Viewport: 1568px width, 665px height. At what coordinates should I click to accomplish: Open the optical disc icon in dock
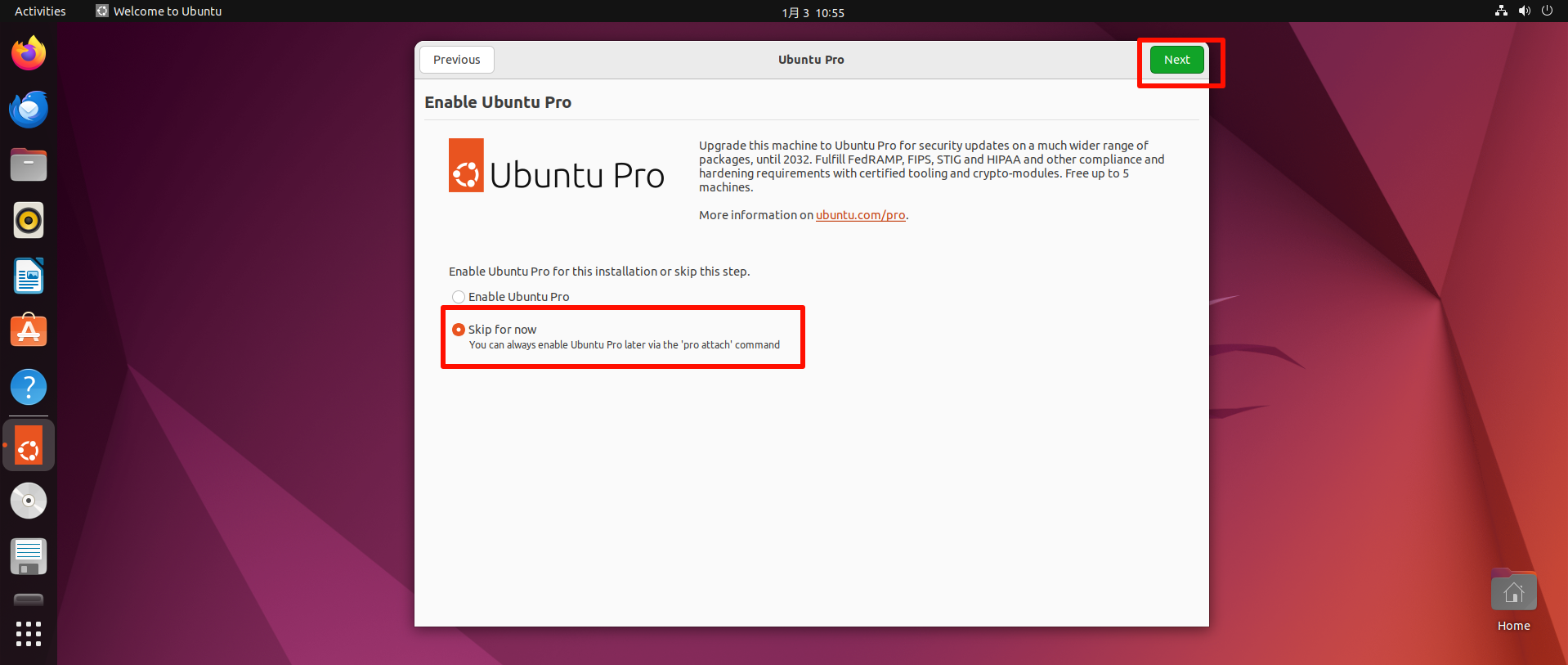[29, 501]
